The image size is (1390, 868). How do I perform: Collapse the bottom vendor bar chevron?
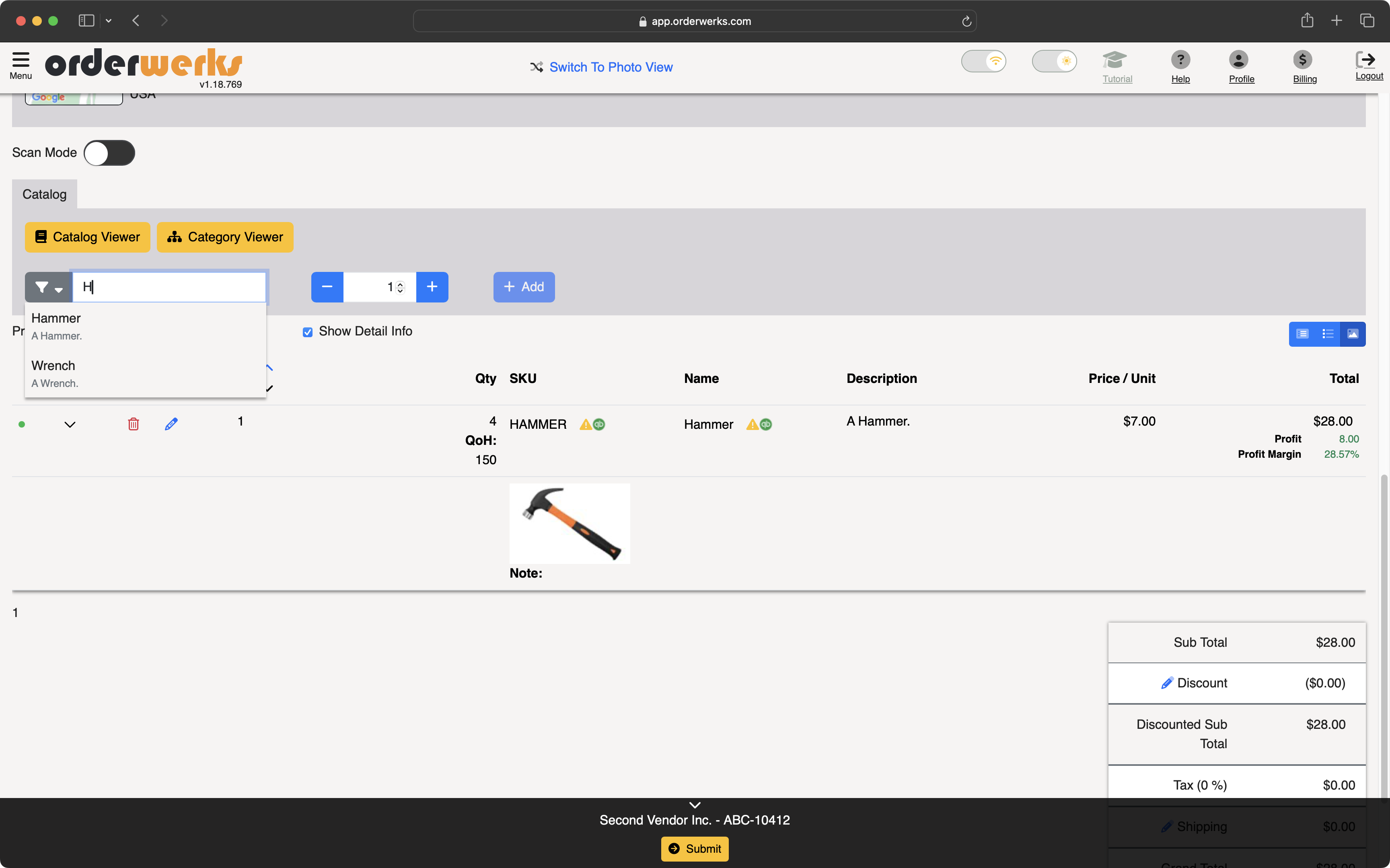coord(695,805)
